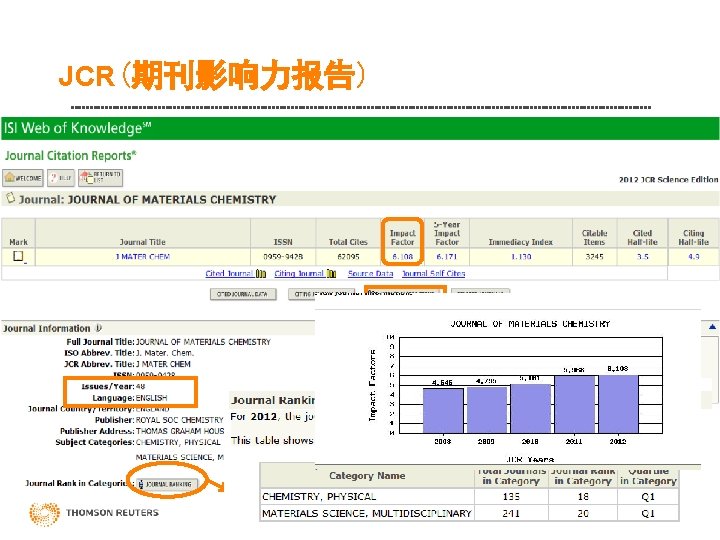Click the 2012 JCR Science Edition label
The width and height of the screenshot is (720, 540).
tap(669, 180)
